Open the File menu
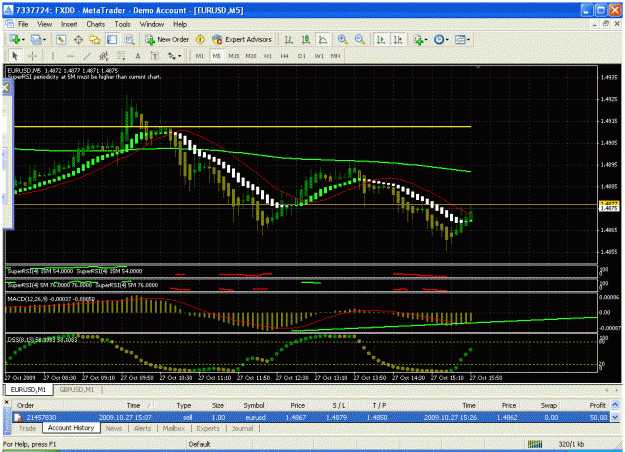The width and height of the screenshot is (625, 452). pos(23,24)
